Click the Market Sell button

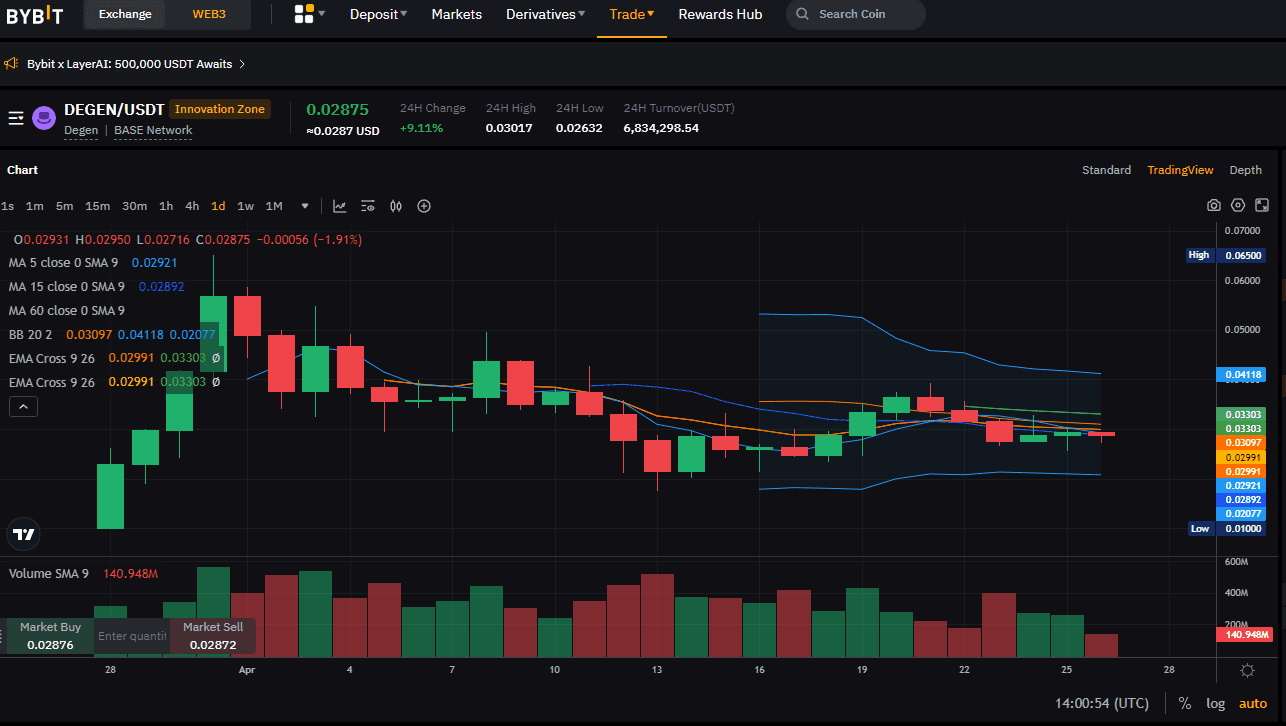tap(212, 636)
